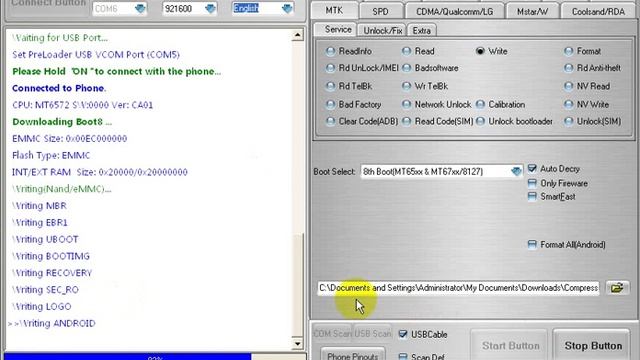Image resolution: width=640 pixels, height=360 pixels.
Task: Click 'Downloading Boot8 ...' log line
Action: coord(62,122)
